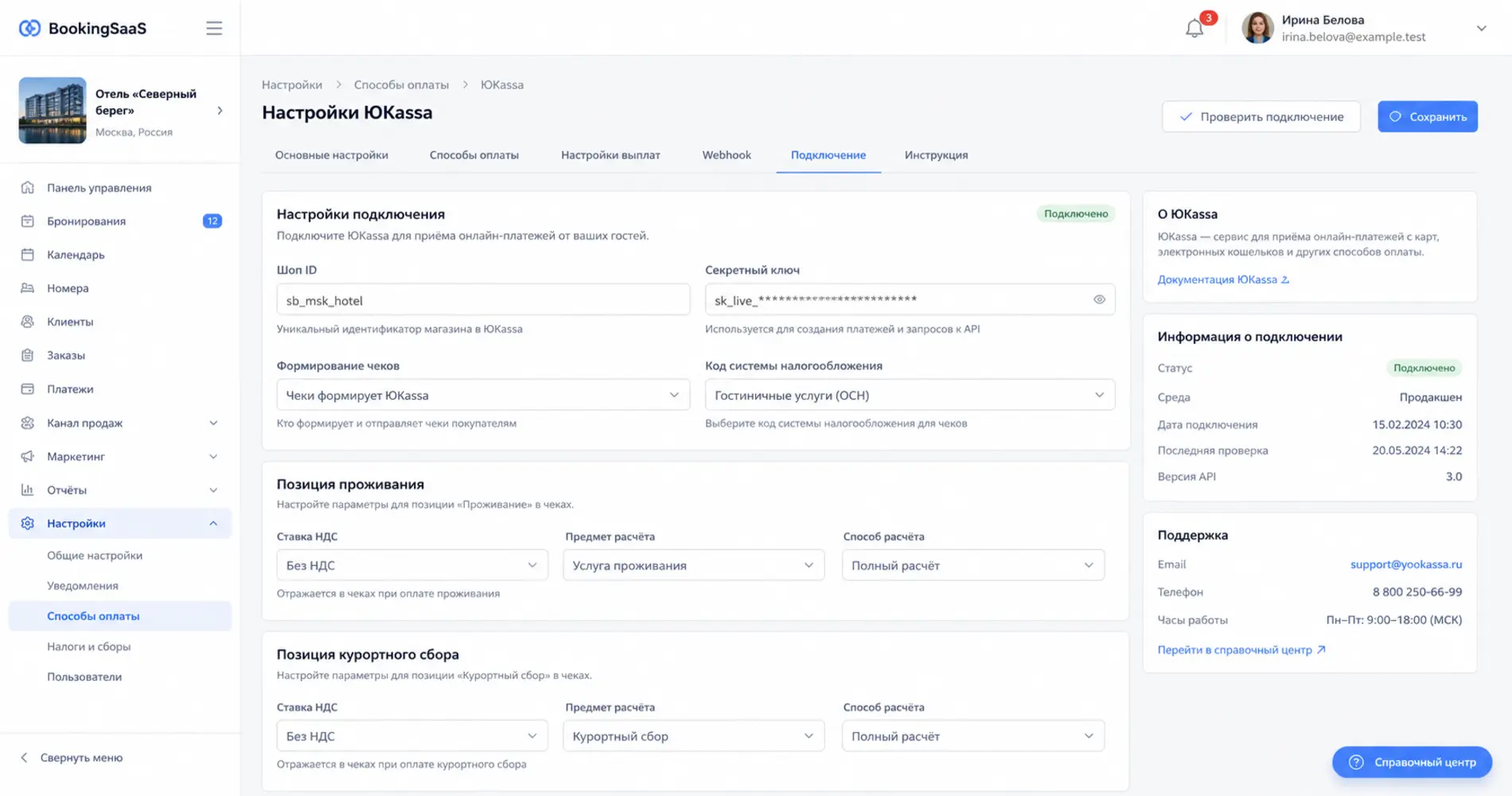
Task: Expand hotel selector Северный берег chevron
Action: (x=220, y=111)
